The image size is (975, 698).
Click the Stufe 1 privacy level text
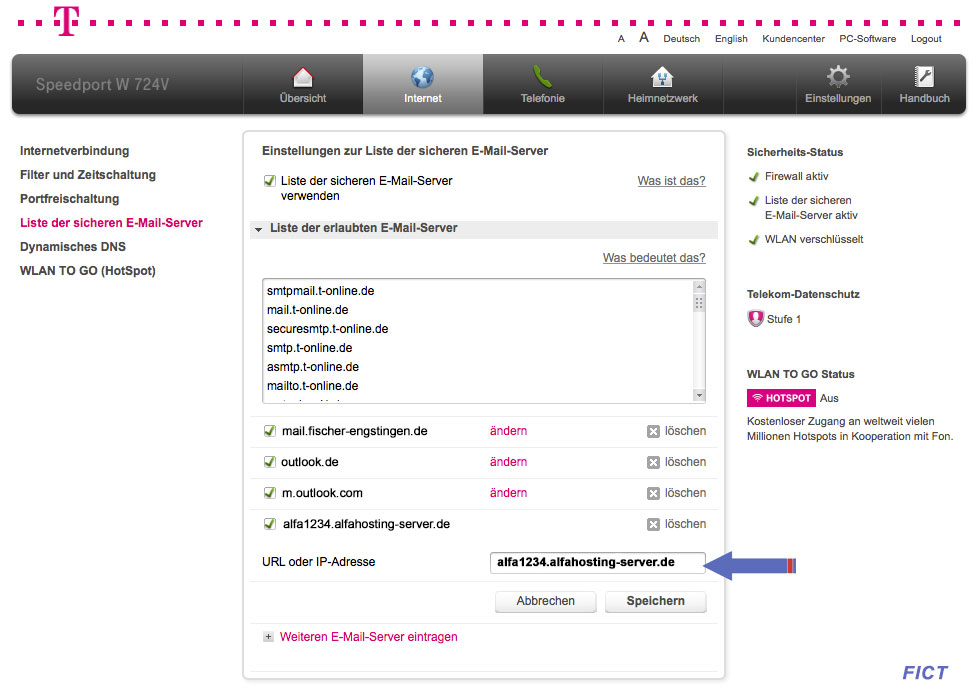pyautogui.click(x=783, y=319)
